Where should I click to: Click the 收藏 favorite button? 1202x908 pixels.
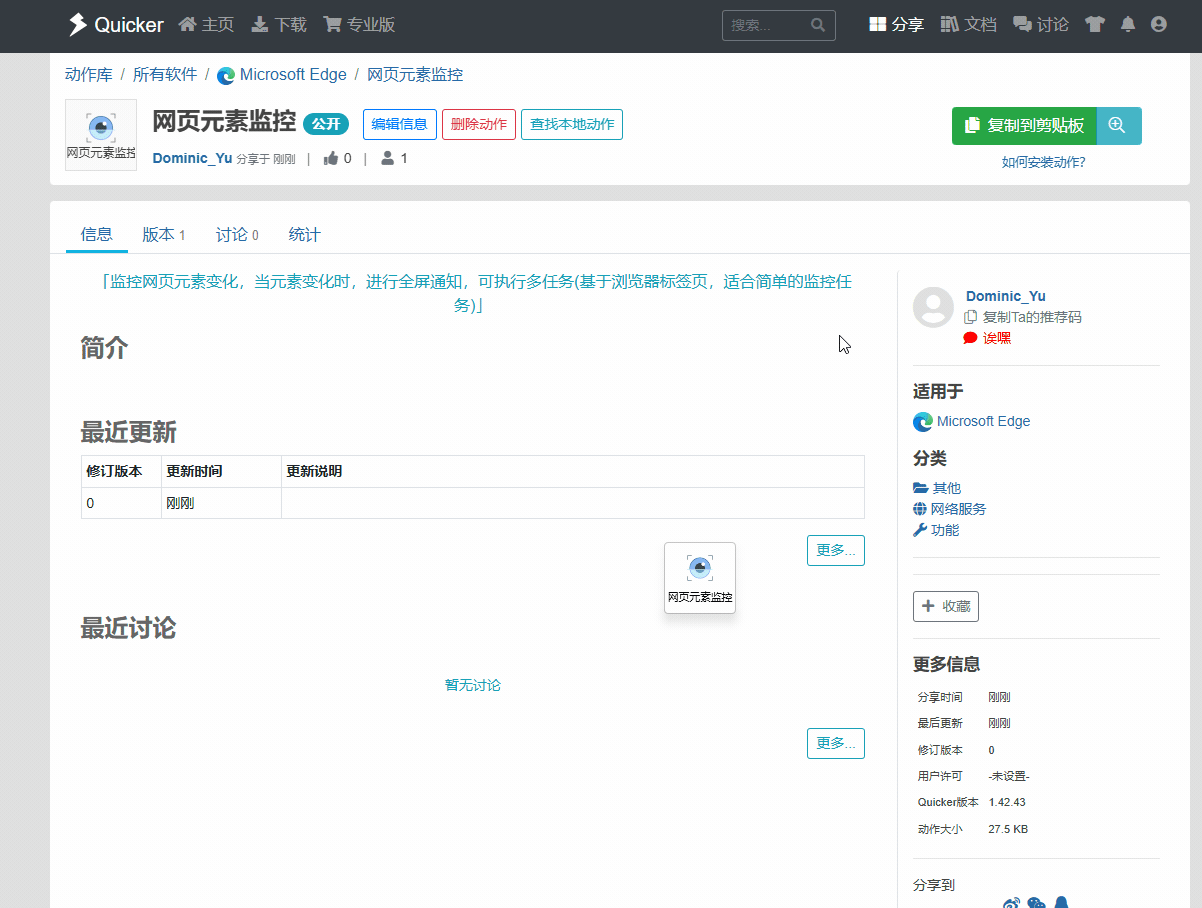pyautogui.click(x=946, y=606)
